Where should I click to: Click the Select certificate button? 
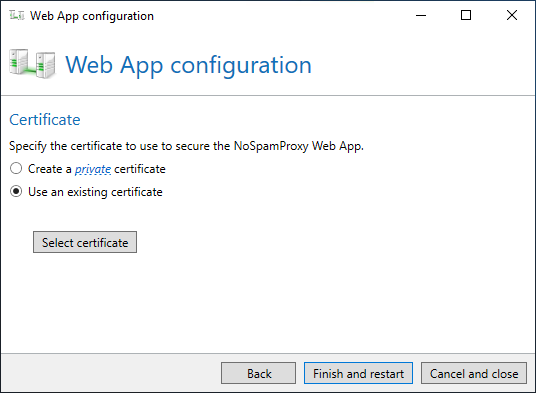click(x=85, y=242)
